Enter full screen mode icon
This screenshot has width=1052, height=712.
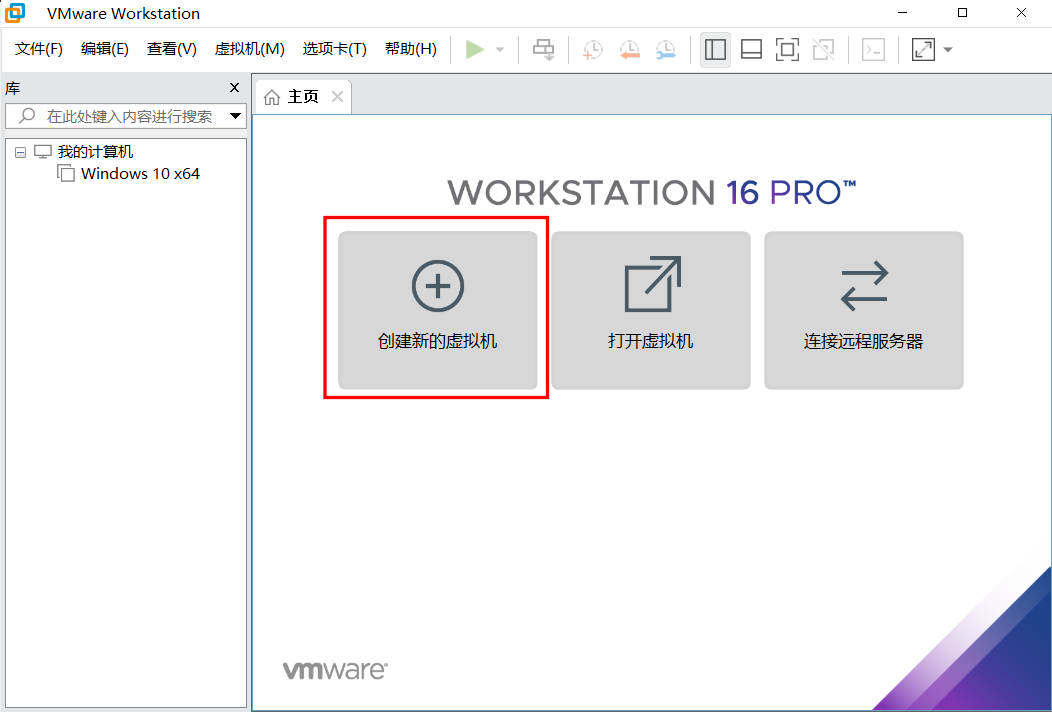tap(787, 49)
